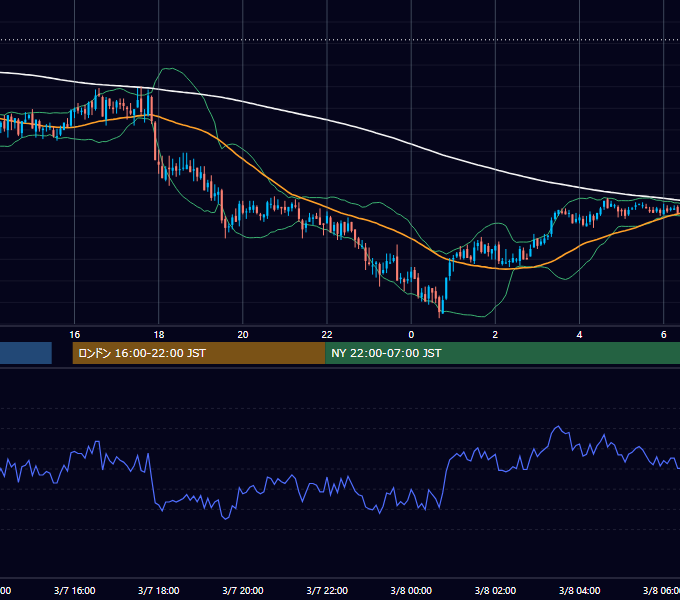The image size is (680, 600).
Task: Click the '20' hour label on price chart axis
Action: click(243, 334)
